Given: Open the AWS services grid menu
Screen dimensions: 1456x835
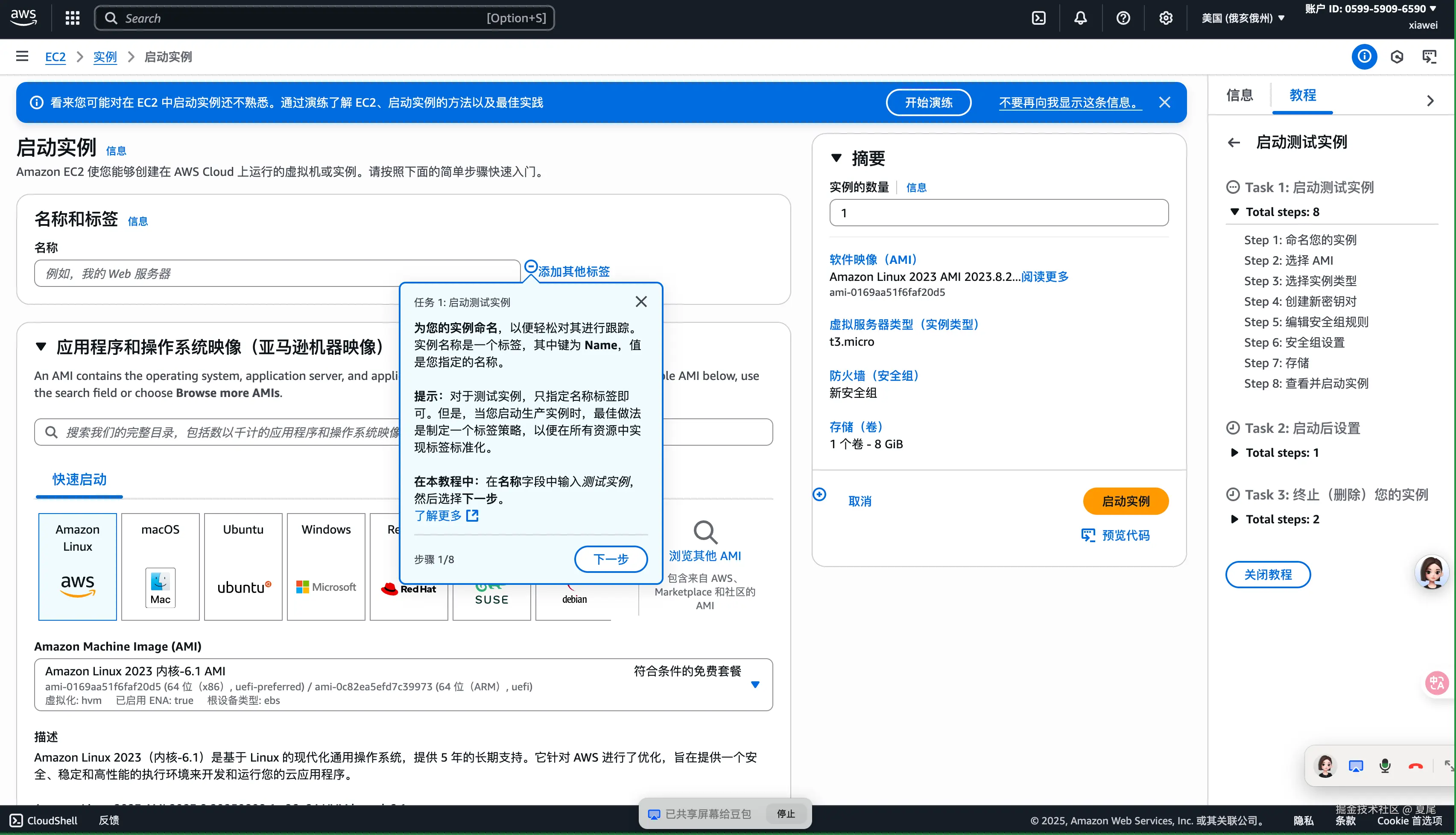Looking at the screenshot, I should click(x=72, y=18).
